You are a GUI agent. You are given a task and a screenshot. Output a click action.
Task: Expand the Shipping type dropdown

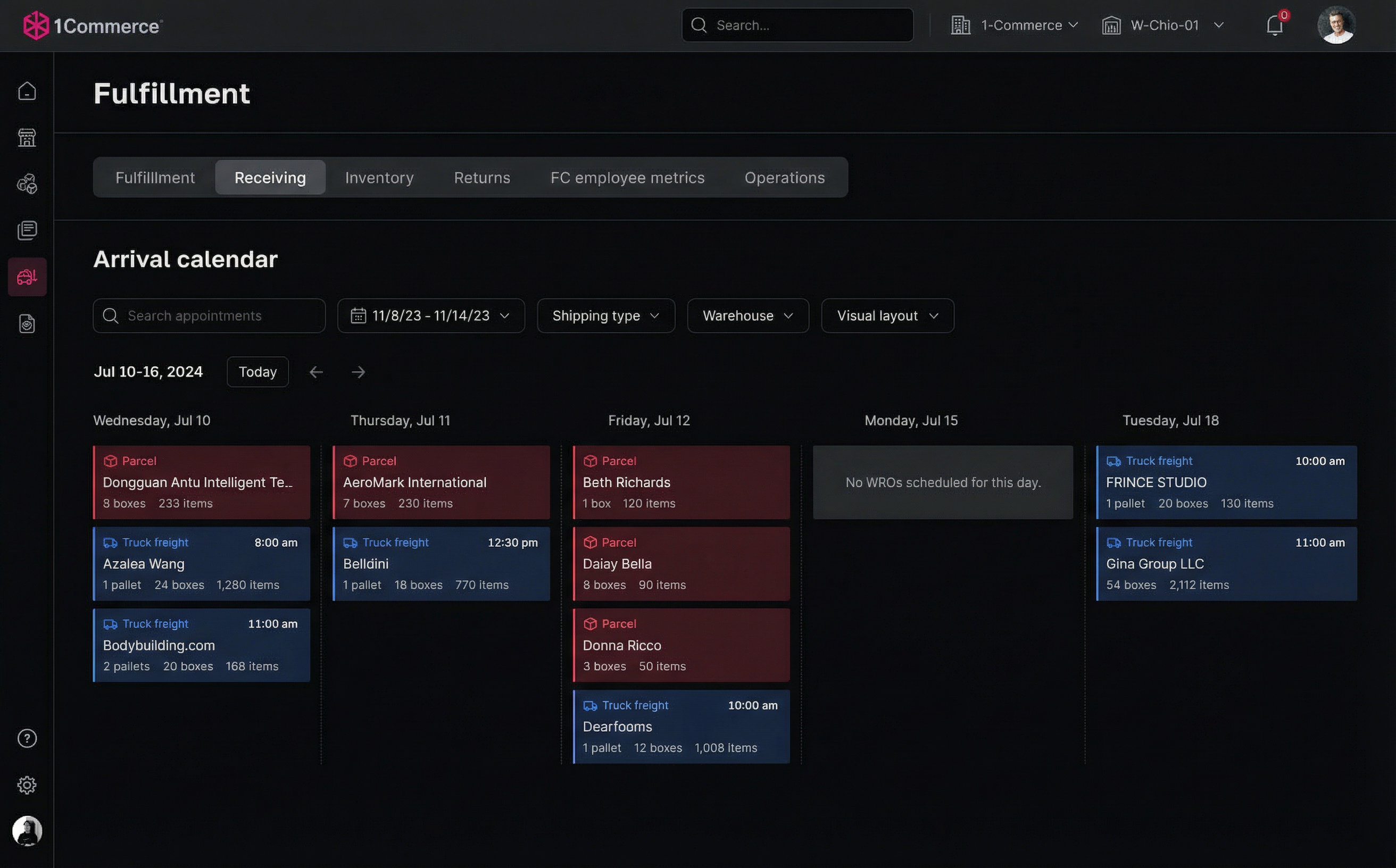[x=606, y=316]
